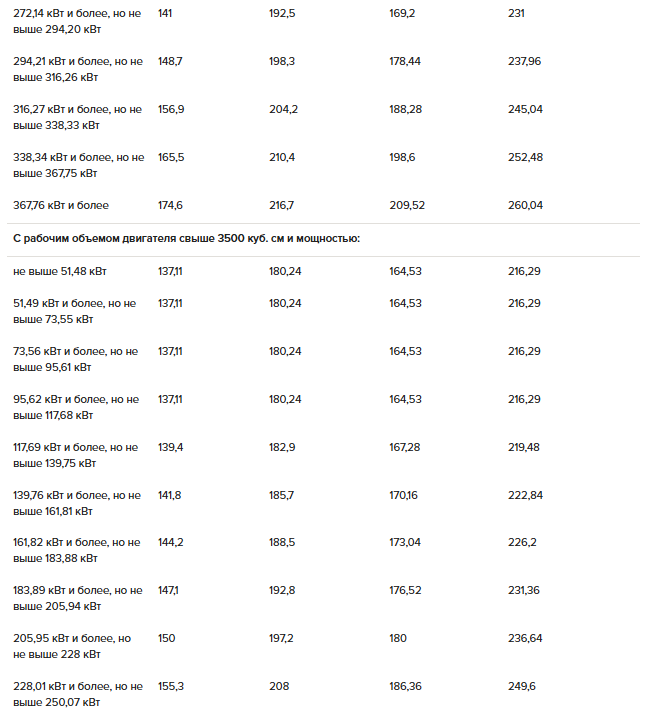Select the row label 'не выше 51,48 кВт'

click(60, 271)
